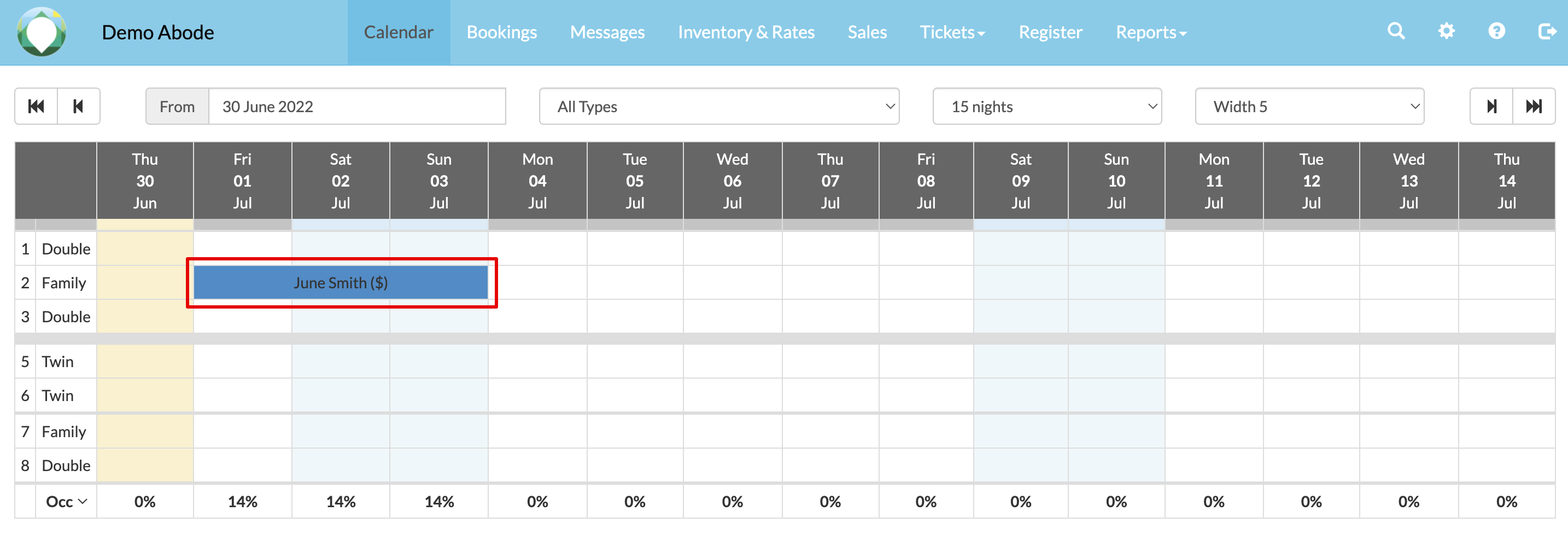1568x534 pixels.
Task: Click Mon 11 Jul column header
Action: [1214, 181]
